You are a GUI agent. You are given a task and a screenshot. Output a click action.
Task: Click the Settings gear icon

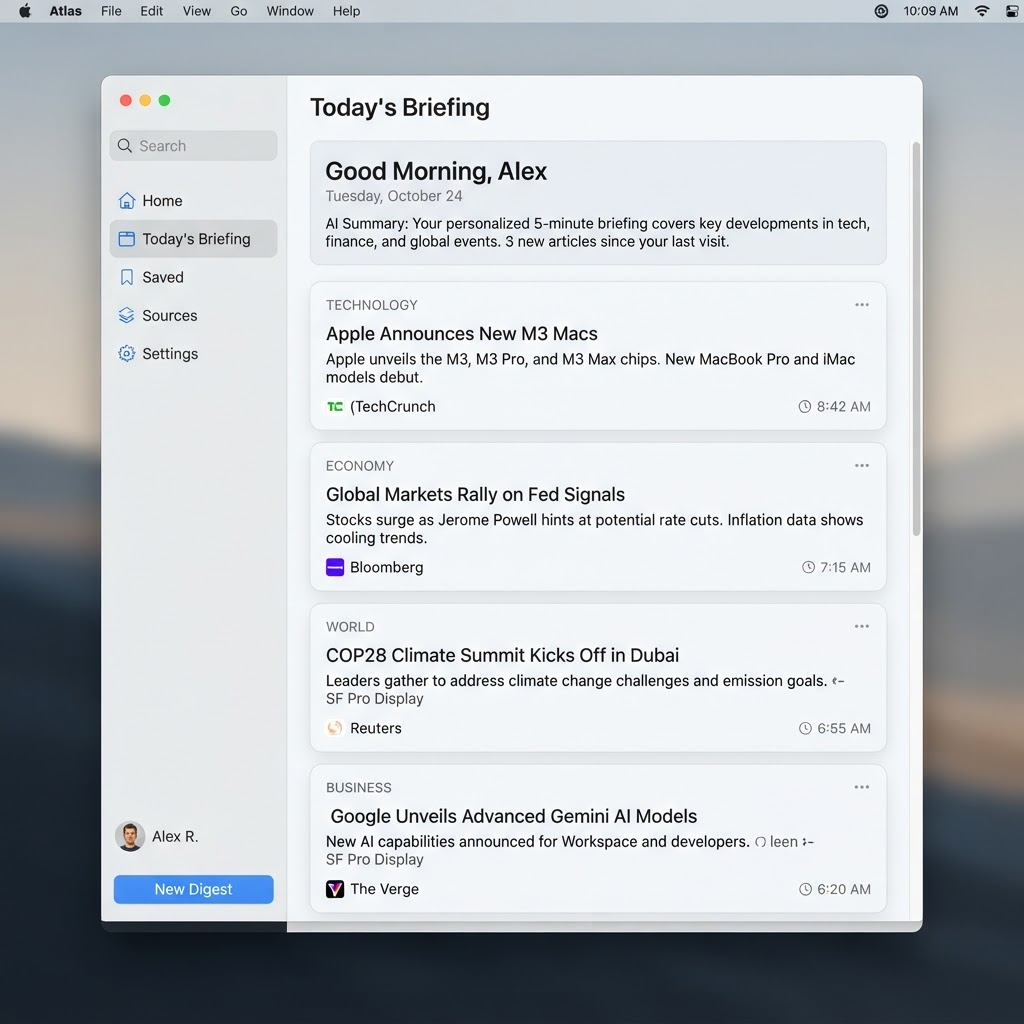click(127, 353)
